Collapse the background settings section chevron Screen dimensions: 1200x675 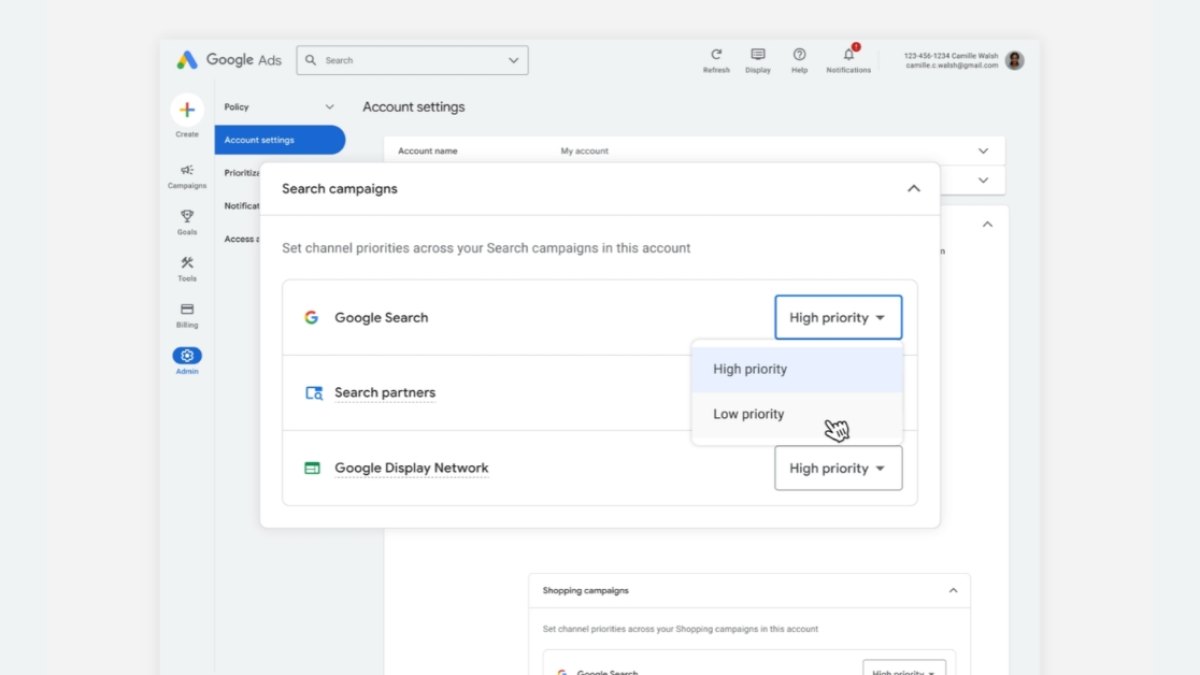pos(987,224)
